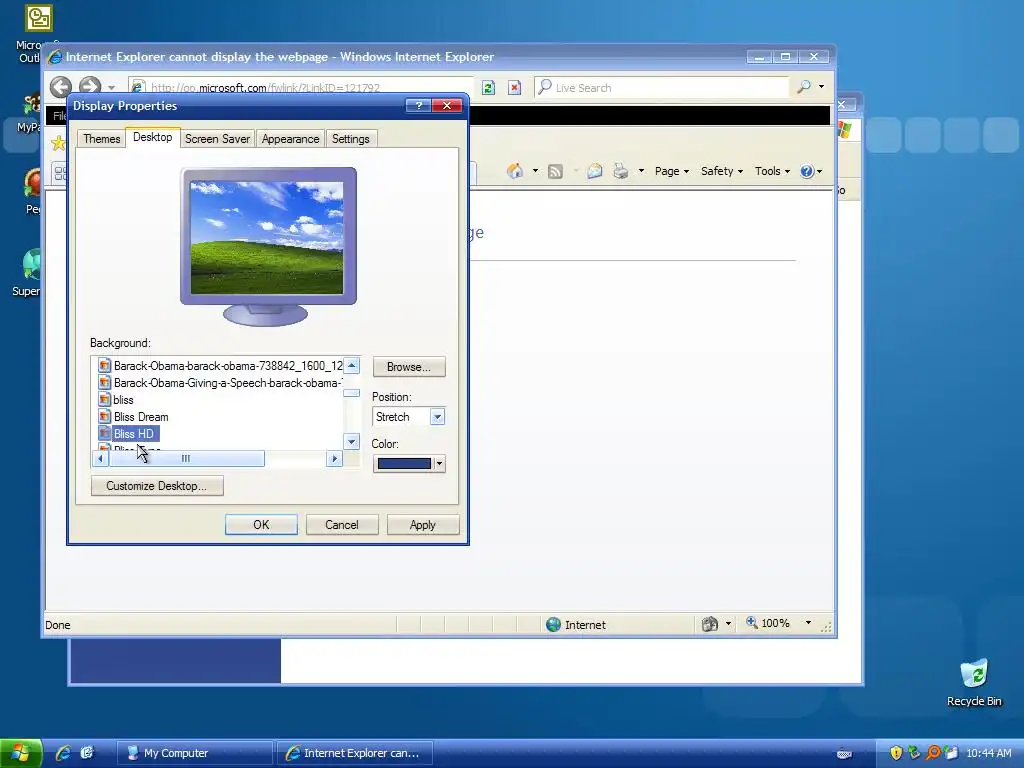Switch to the Screen Saver tab
The height and width of the screenshot is (768, 1024).
point(217,139)
